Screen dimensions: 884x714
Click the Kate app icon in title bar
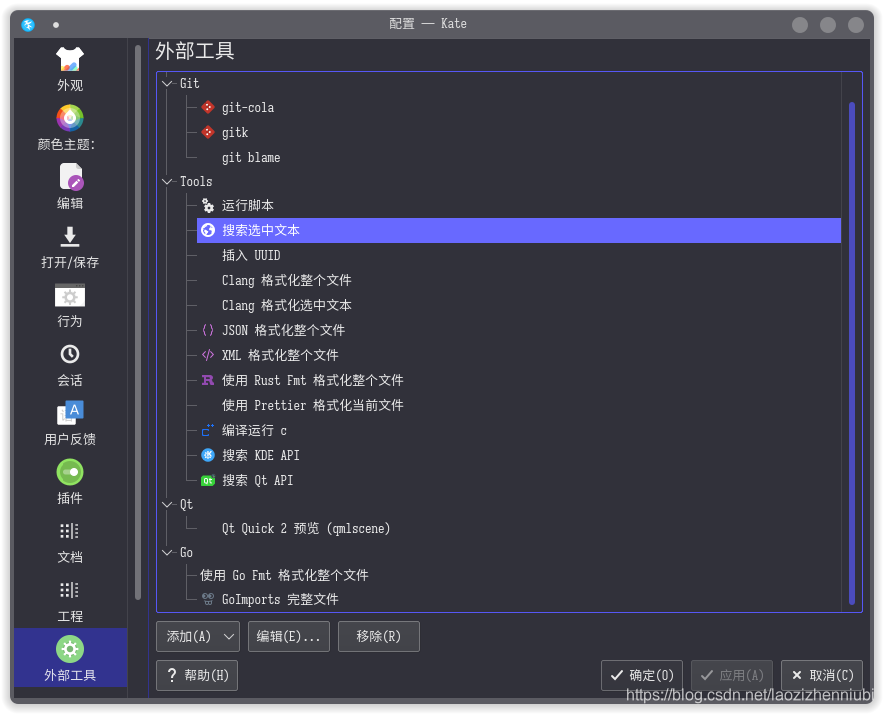28,24
